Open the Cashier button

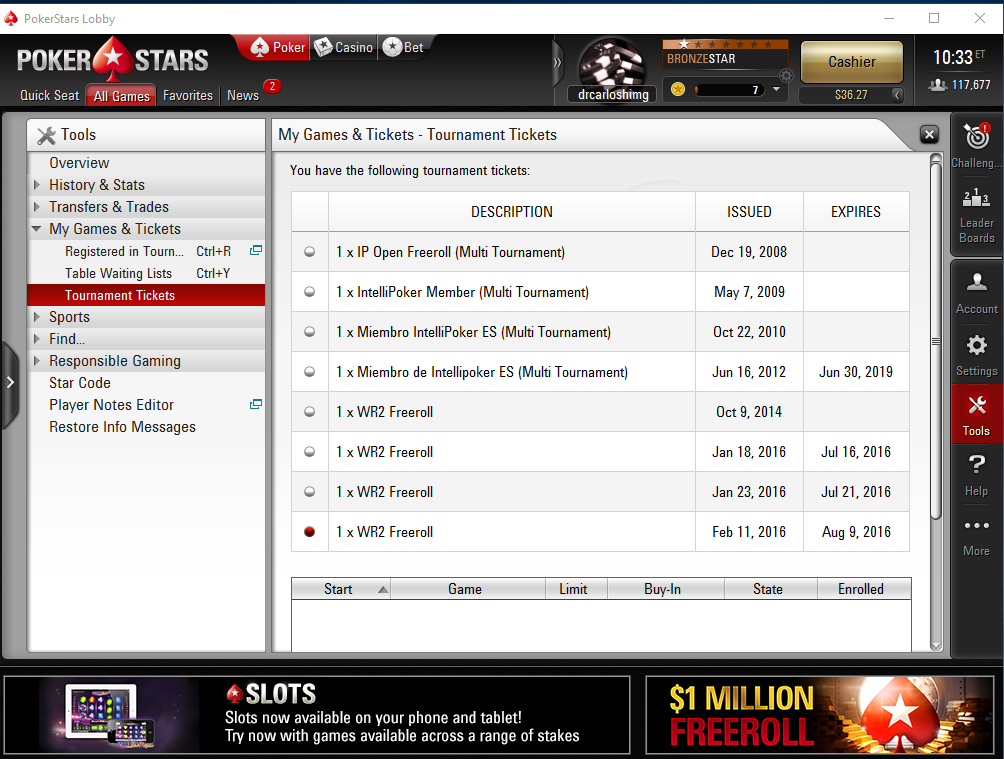(852, 62)
